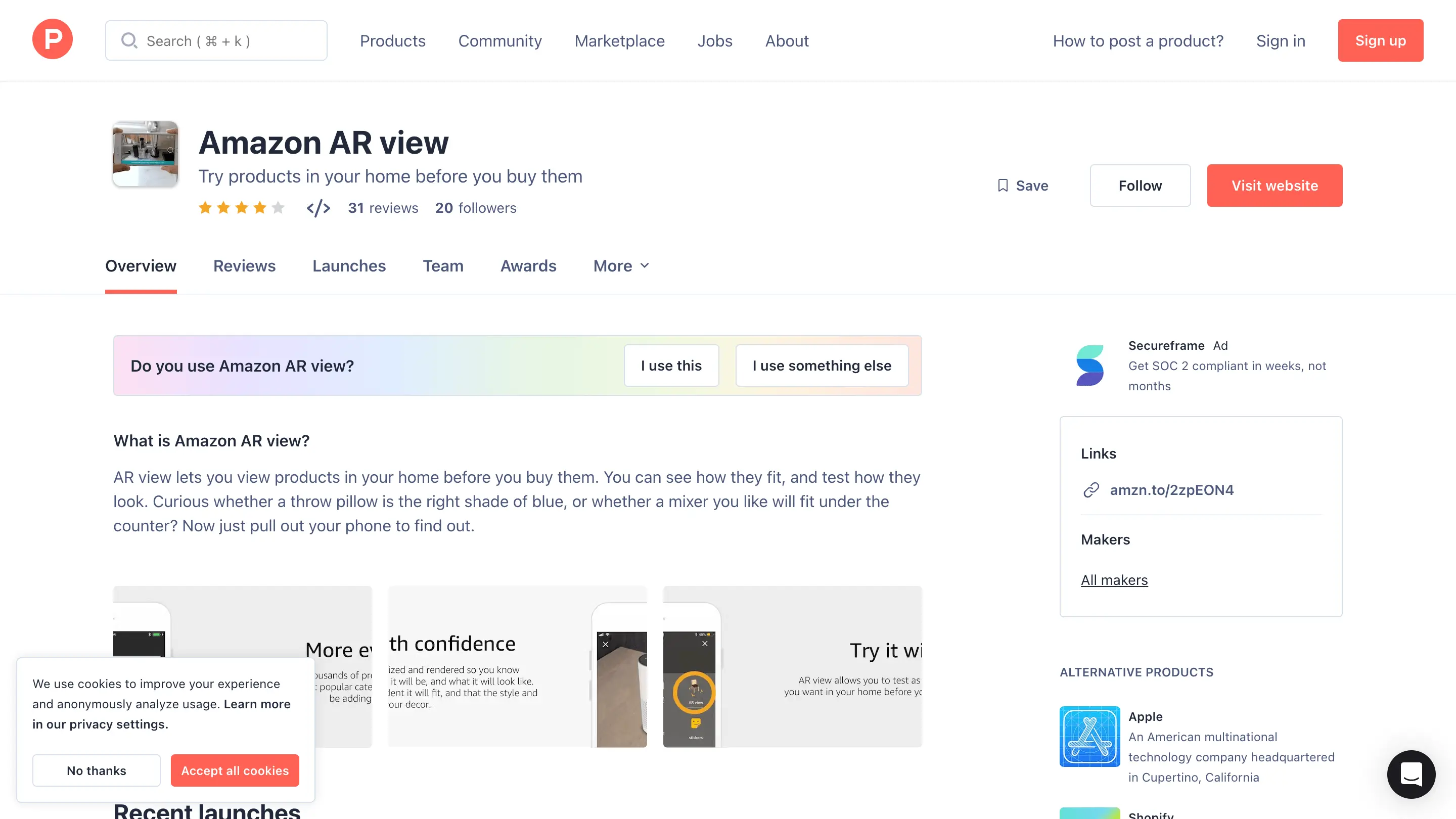Click the 'Try products in your home' tagline
Screen dimensions: 1456x819
[390, 176]
